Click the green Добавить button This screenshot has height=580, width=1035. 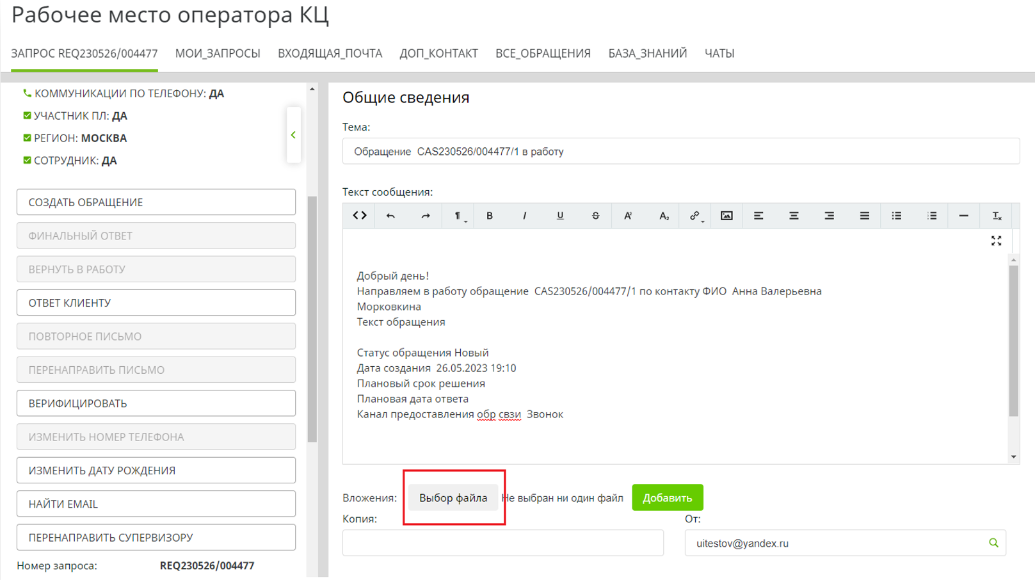point(667,498)
